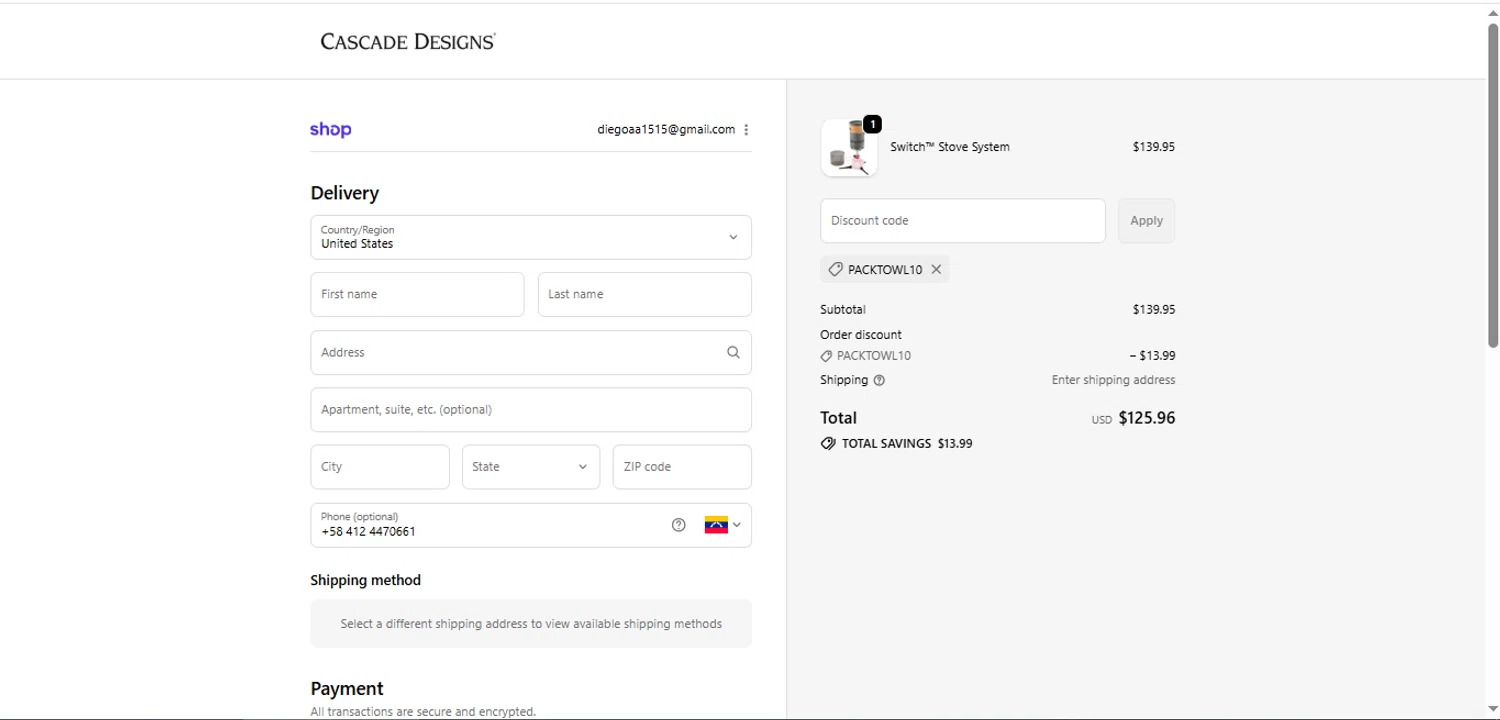Click the Address input field
The width and height of the screenshot is (1500, 720).
pos(531,352)
